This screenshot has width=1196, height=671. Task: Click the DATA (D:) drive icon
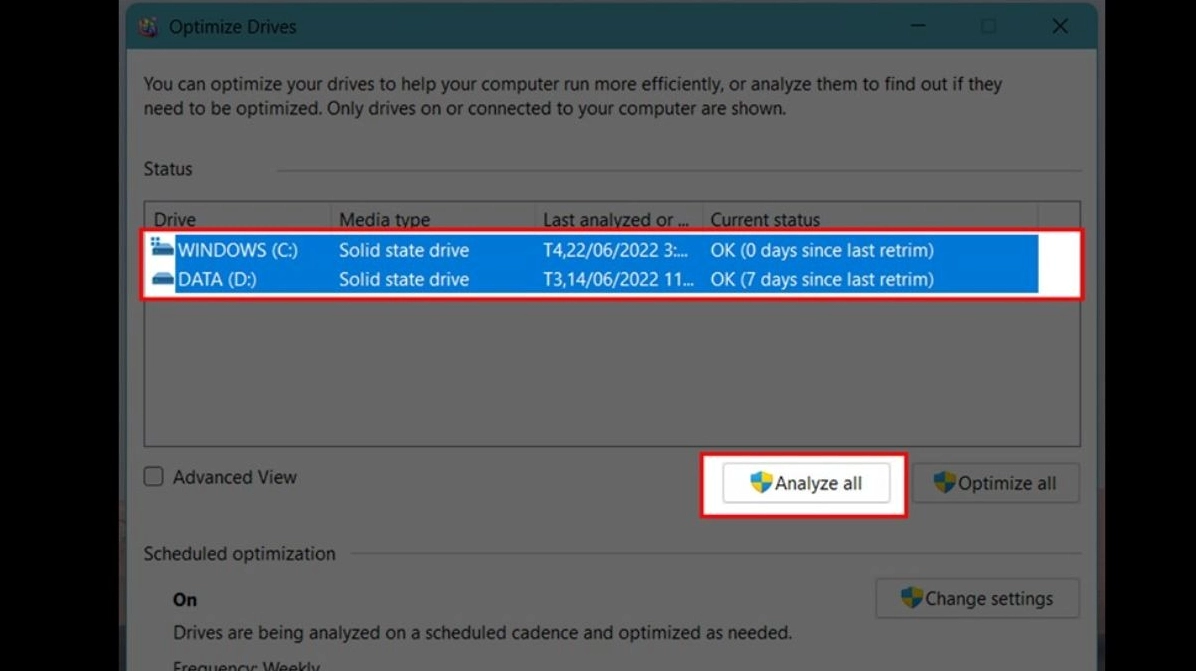162,279
